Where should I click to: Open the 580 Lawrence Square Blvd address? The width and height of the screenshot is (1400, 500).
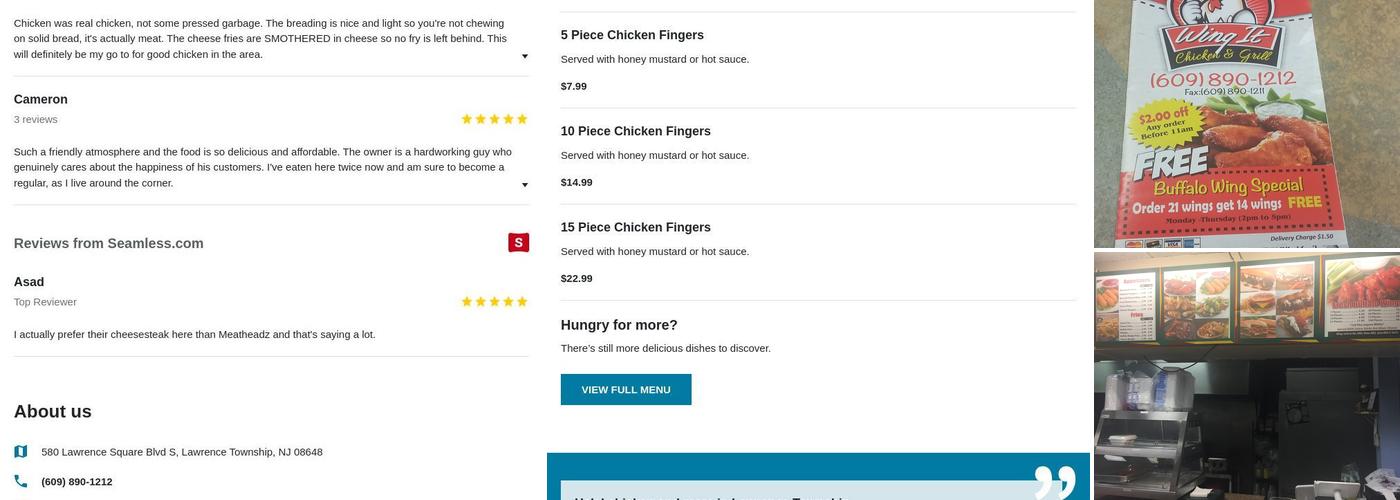(x=182, y=452)
